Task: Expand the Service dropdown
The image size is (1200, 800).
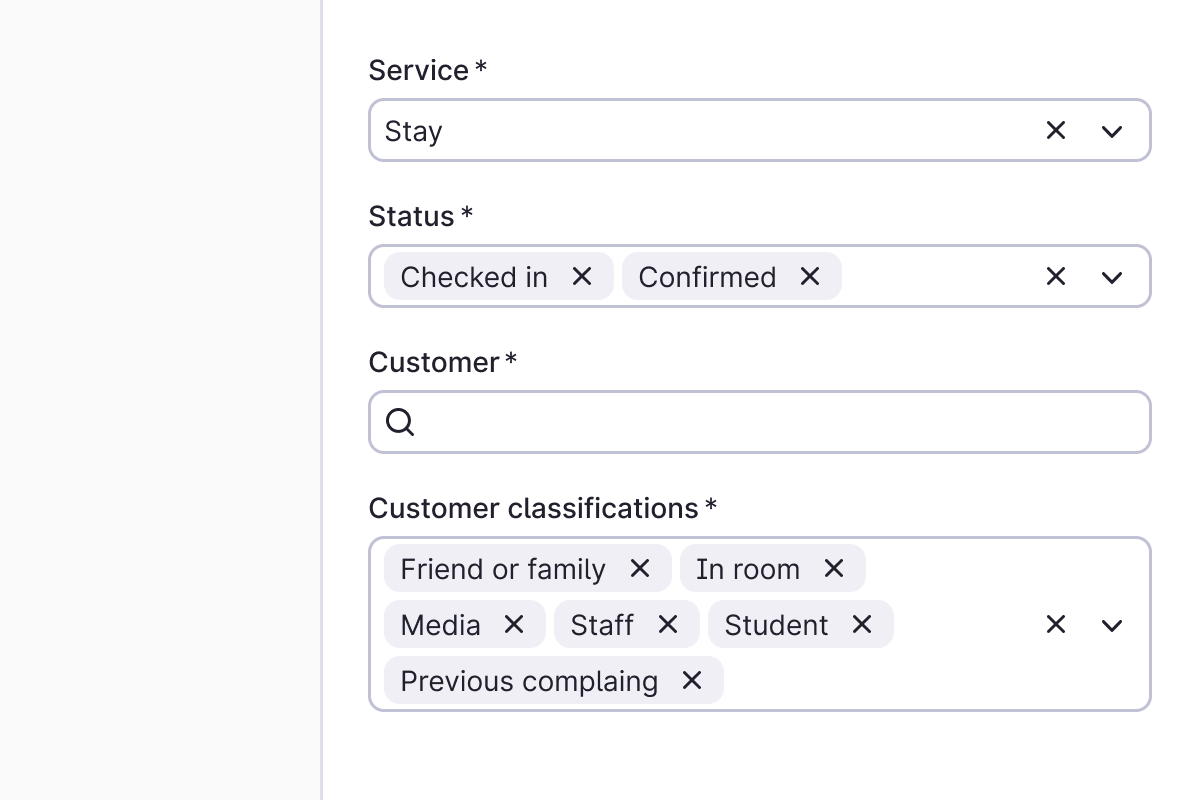Action: click(x=1112, y=131)
